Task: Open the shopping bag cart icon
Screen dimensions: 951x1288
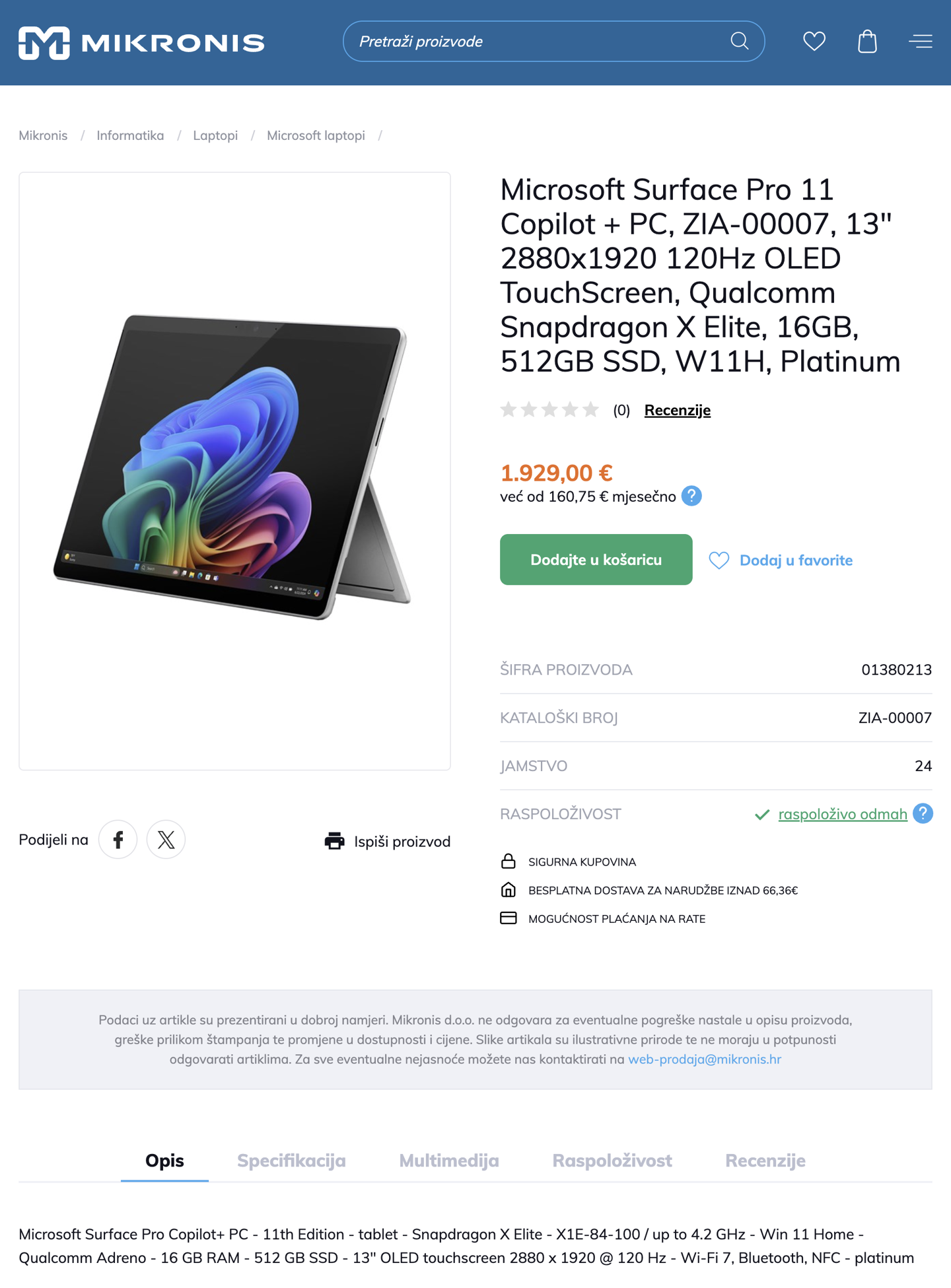Action: tap(867, 42)
